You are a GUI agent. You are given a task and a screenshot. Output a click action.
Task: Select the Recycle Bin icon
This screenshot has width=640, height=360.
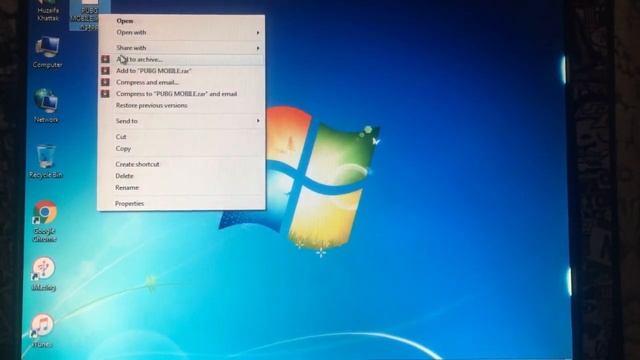click(x=45, y=161)
